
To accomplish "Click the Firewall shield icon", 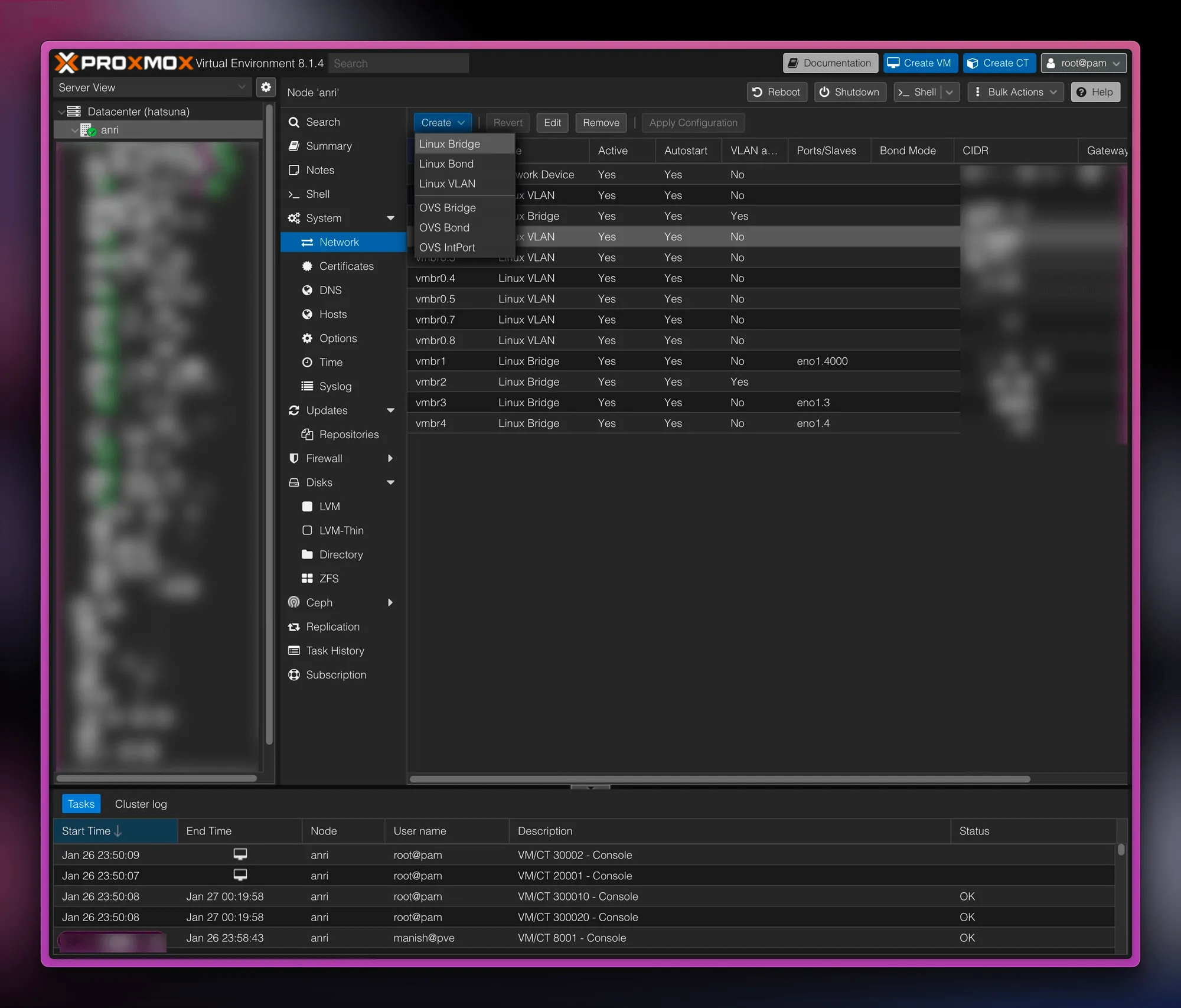I will [x=293, y=458].
